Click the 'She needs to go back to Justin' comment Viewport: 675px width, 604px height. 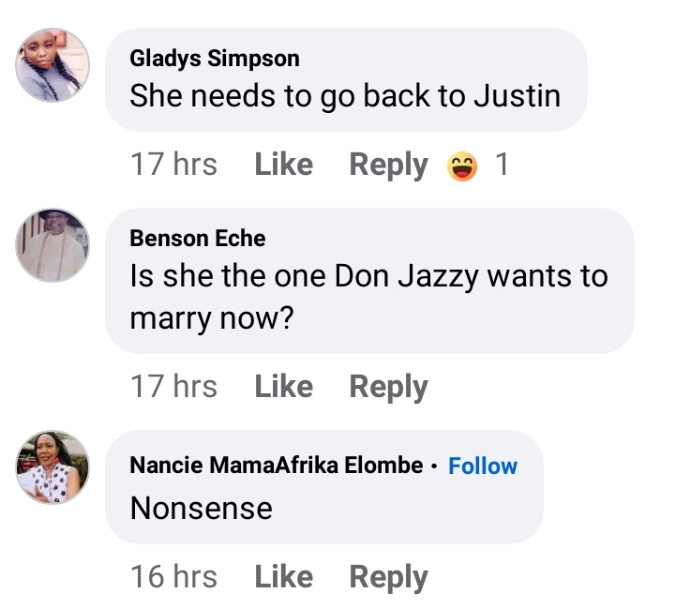coord(344,96)
